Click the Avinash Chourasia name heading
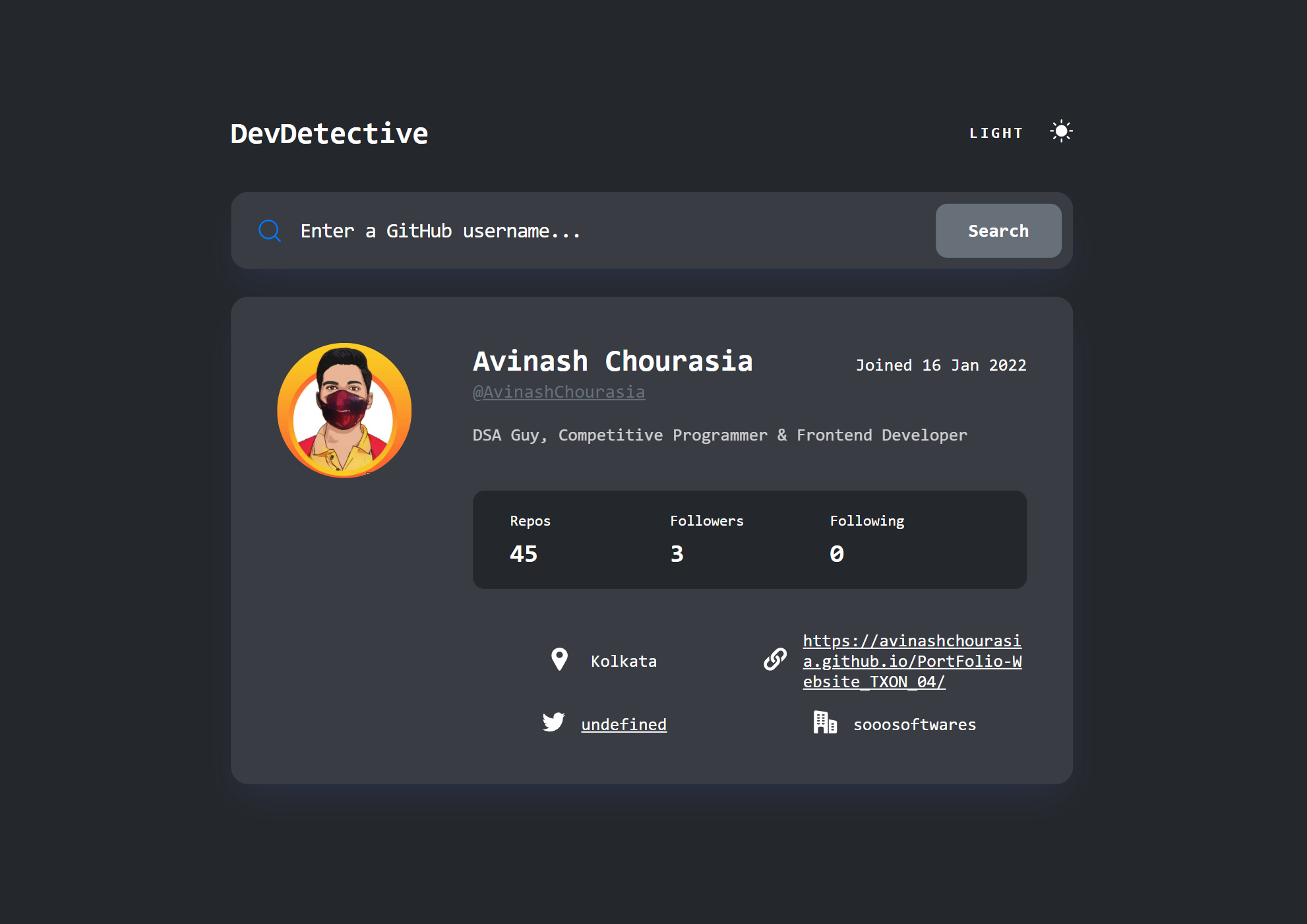1307x924 pixels. pos(613,361)
